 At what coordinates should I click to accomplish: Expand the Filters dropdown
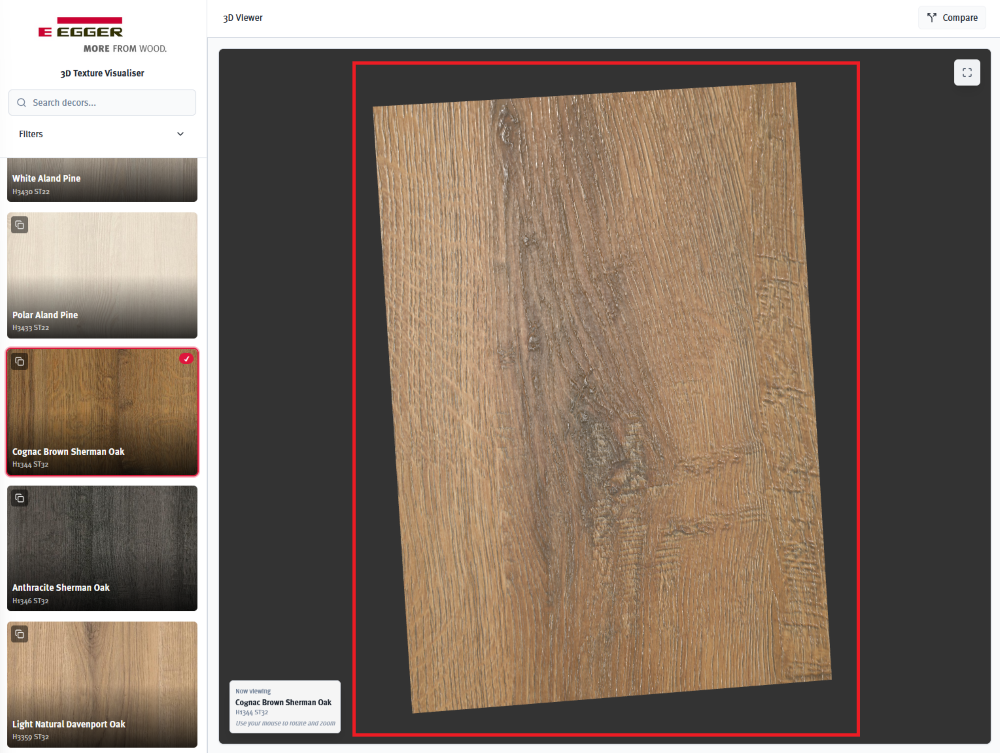(x=102, y=134)
